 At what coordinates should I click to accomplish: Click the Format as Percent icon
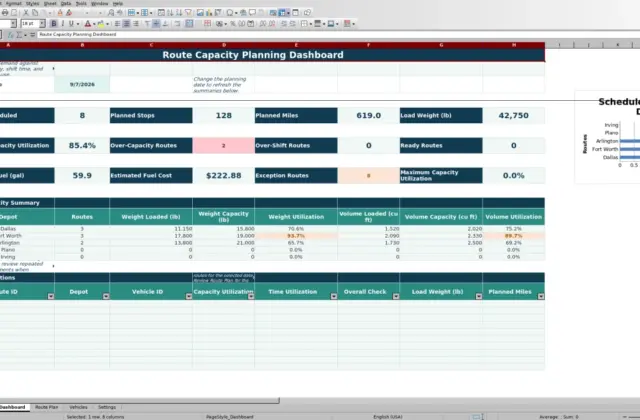(233, 24)
